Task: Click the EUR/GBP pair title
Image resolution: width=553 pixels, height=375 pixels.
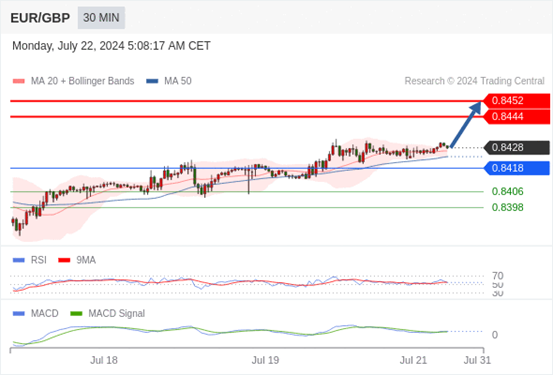Action: click(x=40, y=18)
